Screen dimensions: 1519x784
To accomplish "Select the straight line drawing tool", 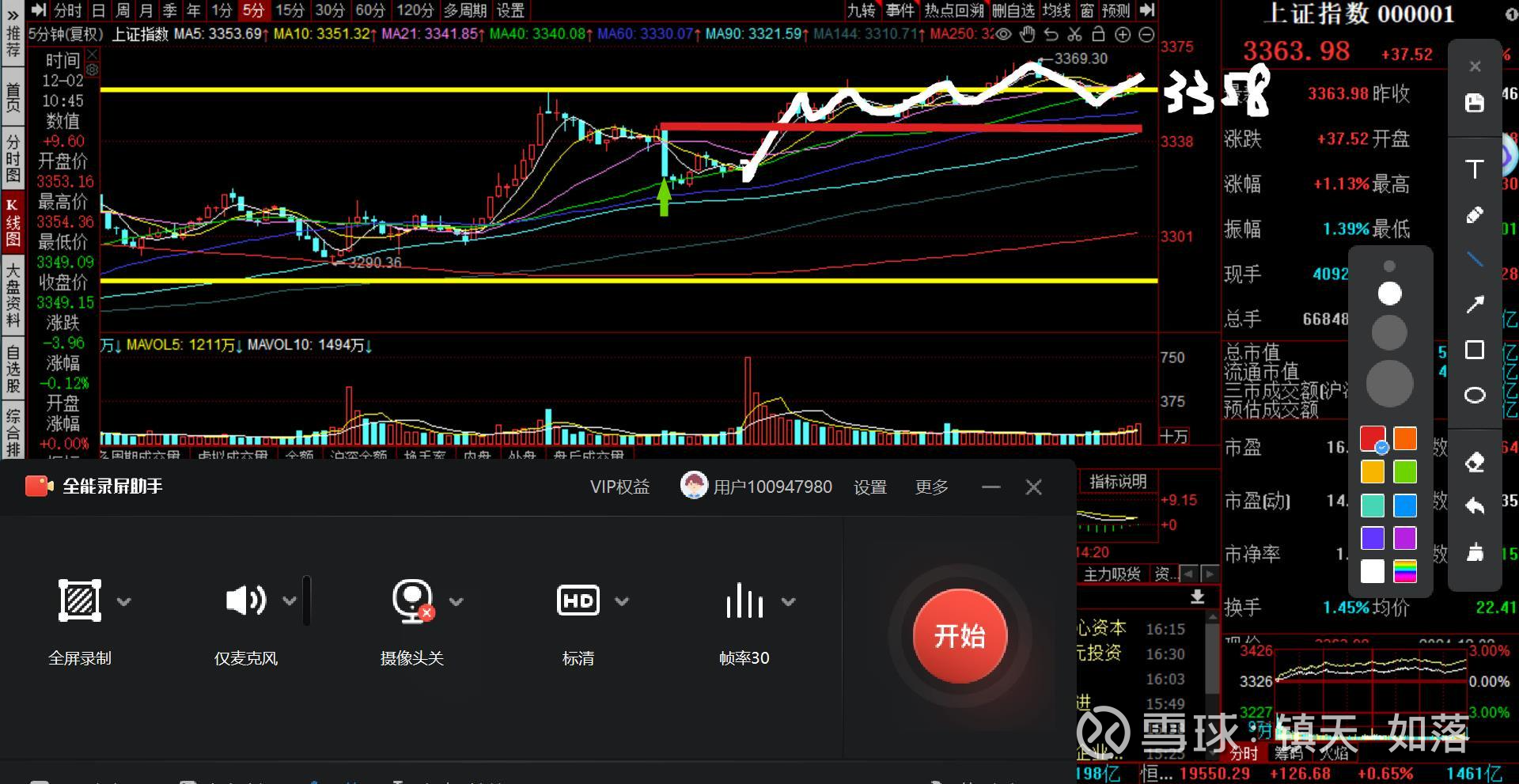I will point(1475,259).
